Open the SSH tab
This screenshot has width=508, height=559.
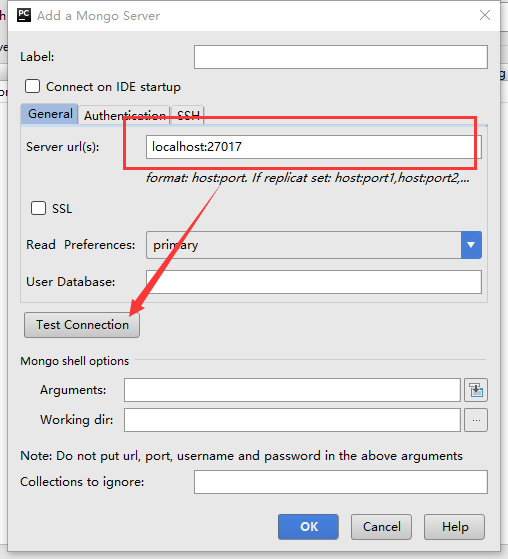tap(188, 115)
